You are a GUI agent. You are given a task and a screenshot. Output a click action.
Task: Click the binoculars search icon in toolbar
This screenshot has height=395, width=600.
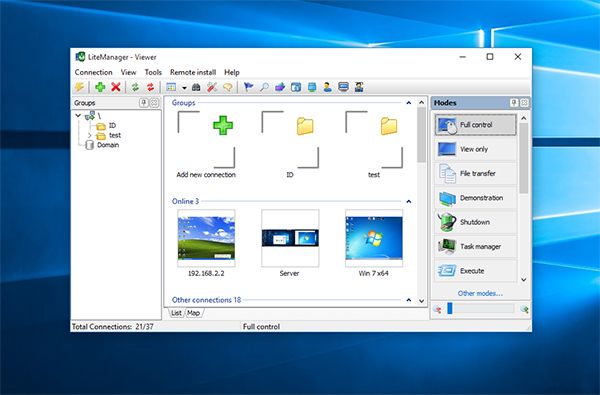tap(196, 87)
